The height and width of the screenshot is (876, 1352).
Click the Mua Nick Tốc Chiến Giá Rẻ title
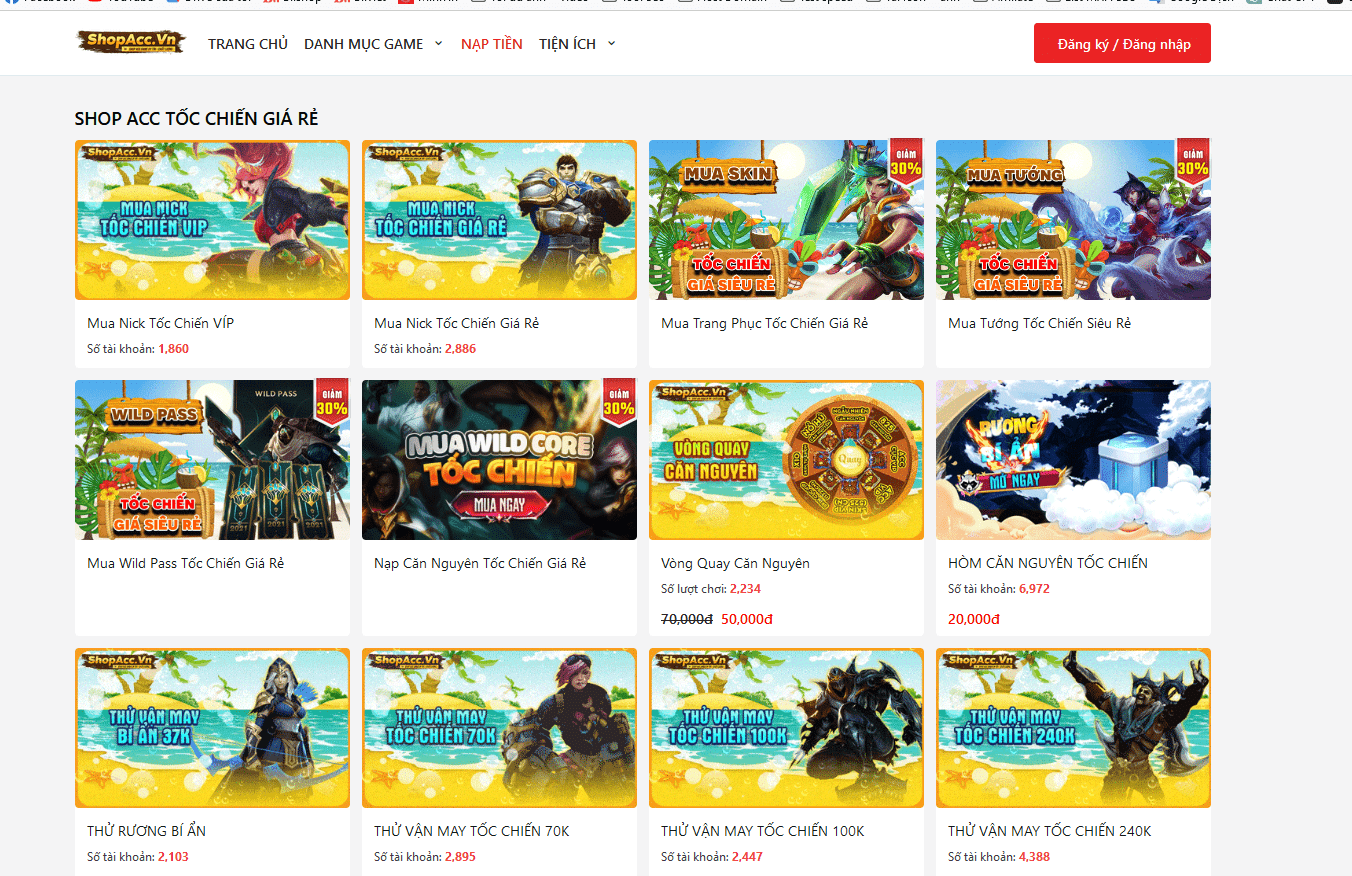pos(456,323)
